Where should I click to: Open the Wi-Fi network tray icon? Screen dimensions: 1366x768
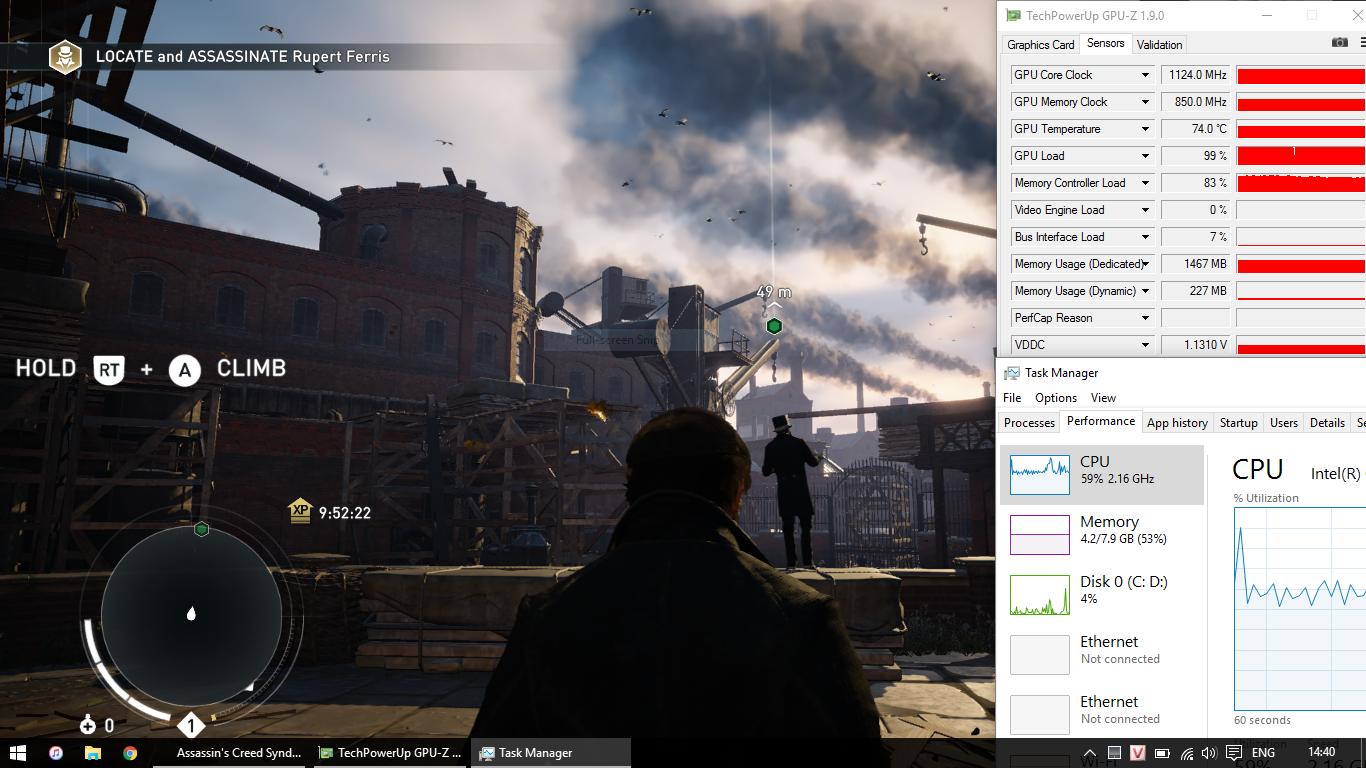click(1186, 753)
